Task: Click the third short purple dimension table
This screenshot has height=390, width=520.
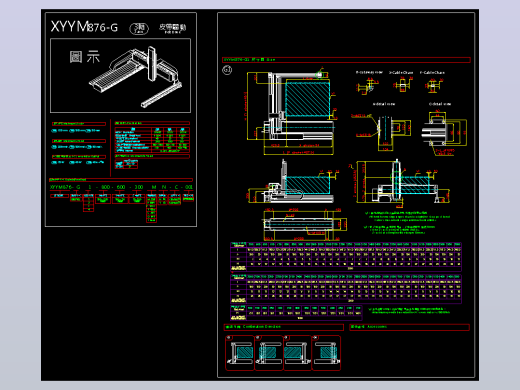Action: [x=296, y=313]
